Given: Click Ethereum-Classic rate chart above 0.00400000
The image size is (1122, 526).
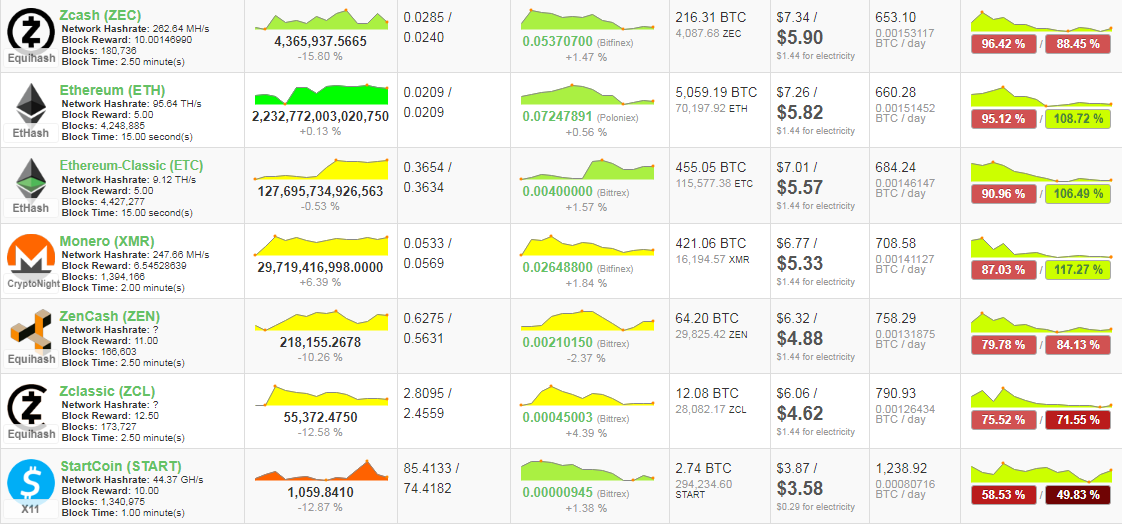Looking at the screenshot, I should 587,170.
